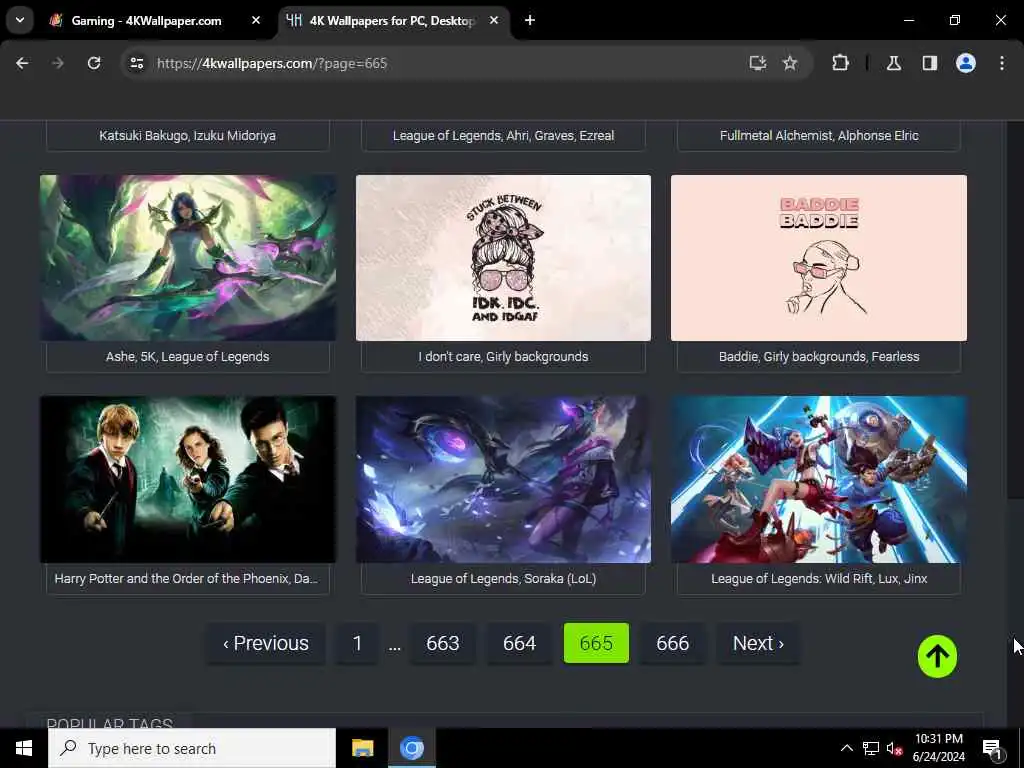Image resolution: width=1024 pixels, height=768 pixels.
Task: Go to page 666
Action: [x=673, y=643]
